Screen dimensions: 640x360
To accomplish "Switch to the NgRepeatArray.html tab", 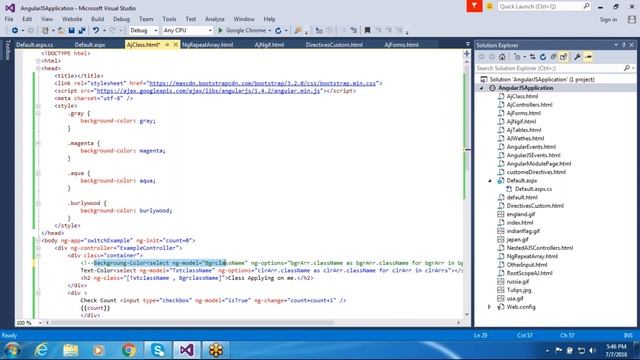I will tap(207, 45).
